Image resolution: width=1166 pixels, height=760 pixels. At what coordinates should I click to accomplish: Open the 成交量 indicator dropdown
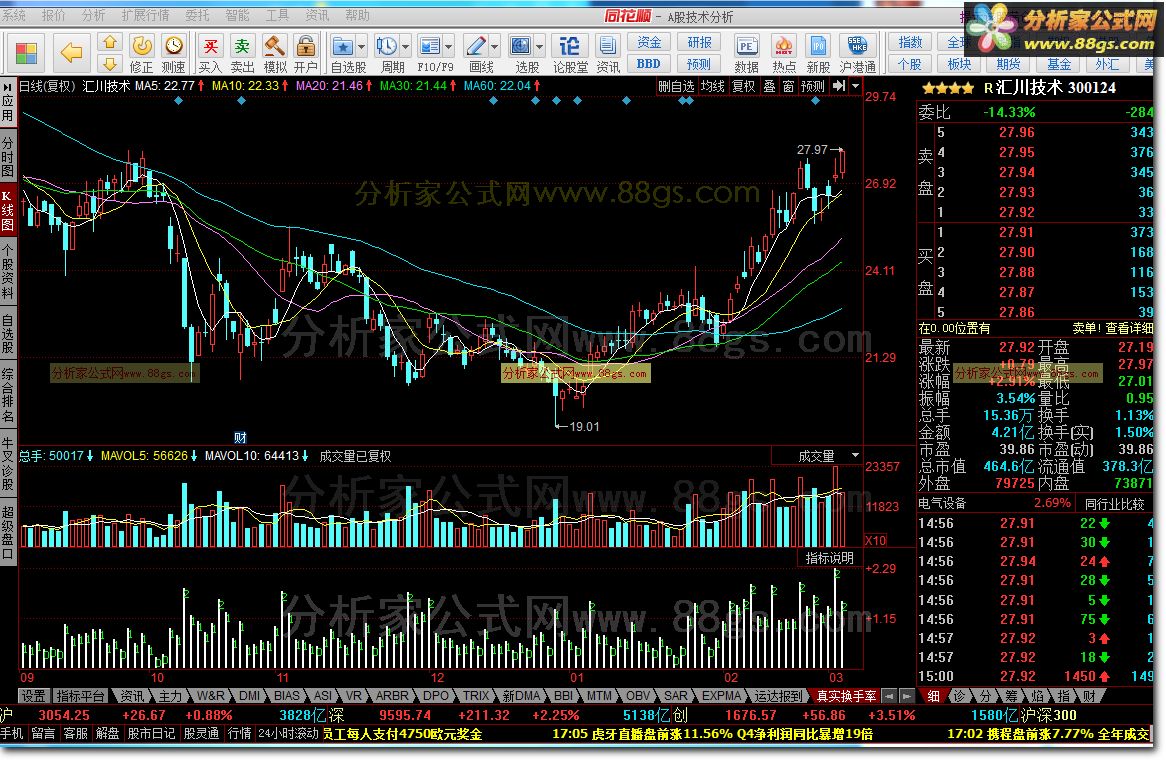[x=855, y=455]
